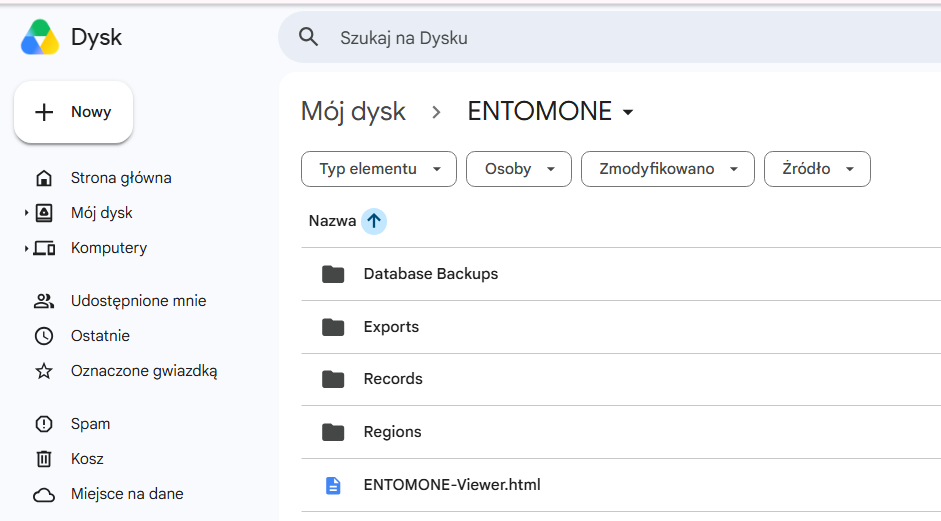Click the plus icon in Nowy button
The width and height of the screenshot is (941, 521).
click(x=44, y=112)
